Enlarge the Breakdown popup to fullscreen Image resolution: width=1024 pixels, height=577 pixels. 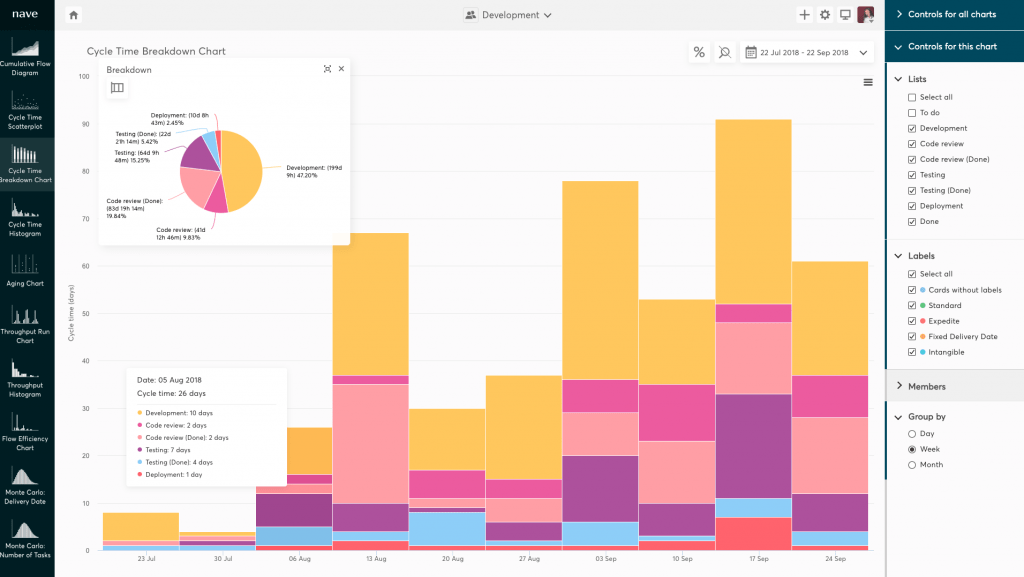pyautogui.click(x=326, y=70)
